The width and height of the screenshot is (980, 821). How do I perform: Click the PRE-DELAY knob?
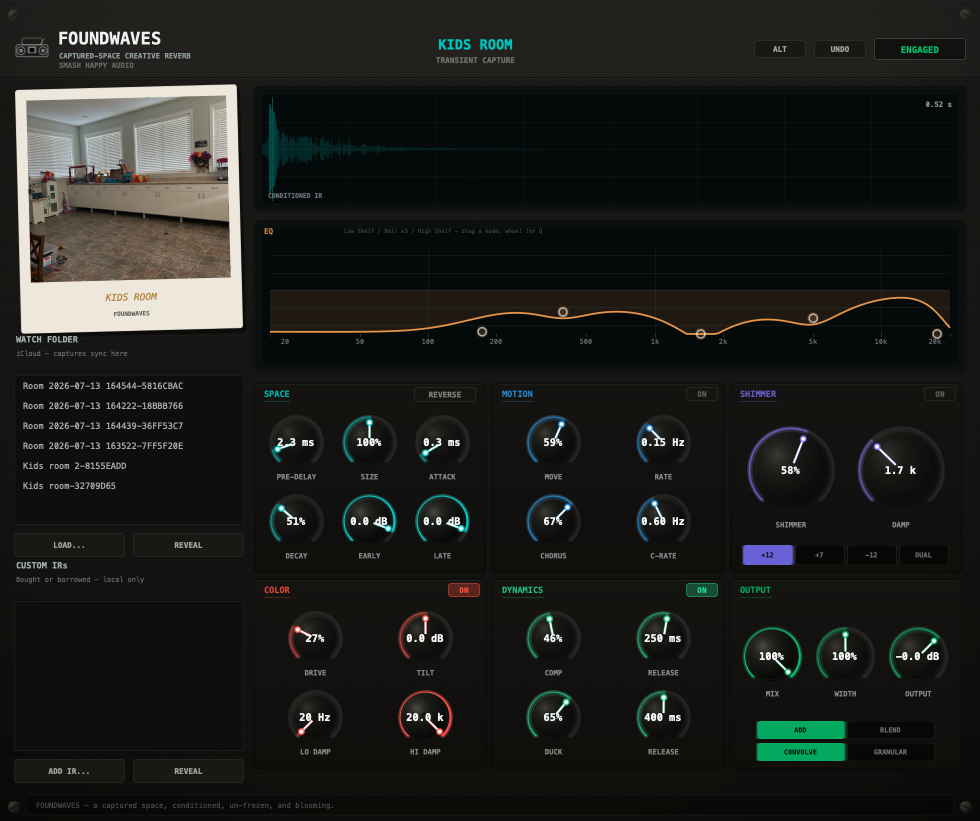pos(296,442)
